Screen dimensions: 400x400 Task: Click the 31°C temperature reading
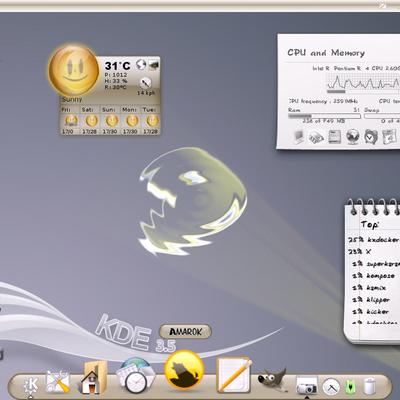pos(117,66)
